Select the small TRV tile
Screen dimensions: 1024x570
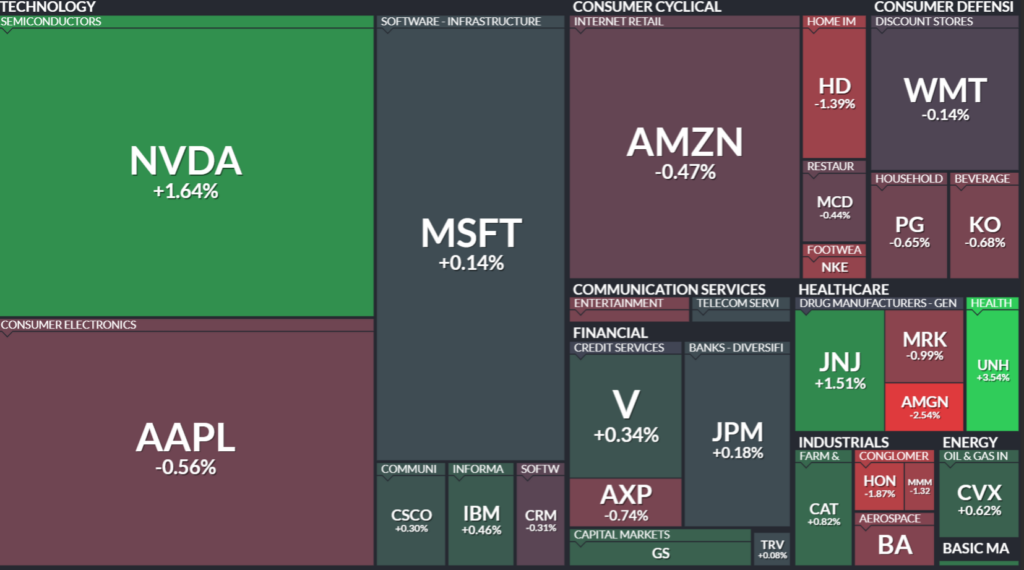(772, 547)
